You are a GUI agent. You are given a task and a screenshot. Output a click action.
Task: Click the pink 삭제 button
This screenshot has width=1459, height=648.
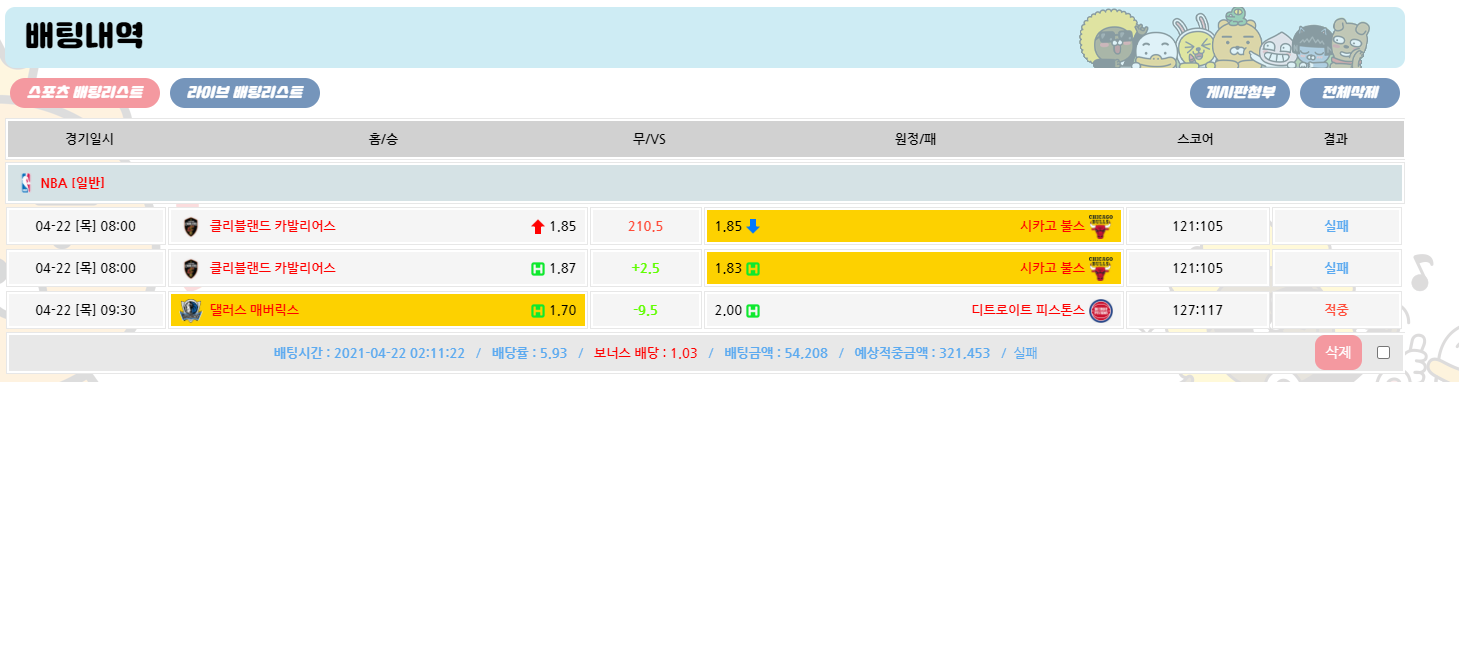pyautogui.click(x=1338, y=352)
